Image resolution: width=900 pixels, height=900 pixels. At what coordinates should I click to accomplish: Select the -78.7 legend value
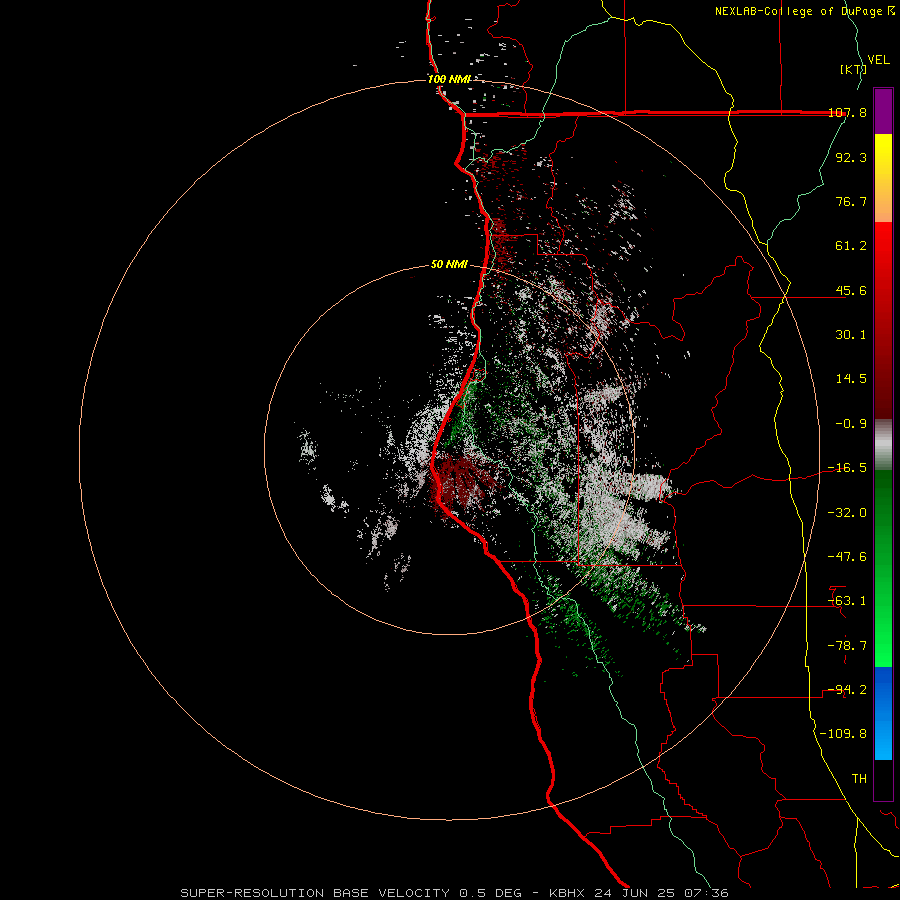tap(847, 646)
